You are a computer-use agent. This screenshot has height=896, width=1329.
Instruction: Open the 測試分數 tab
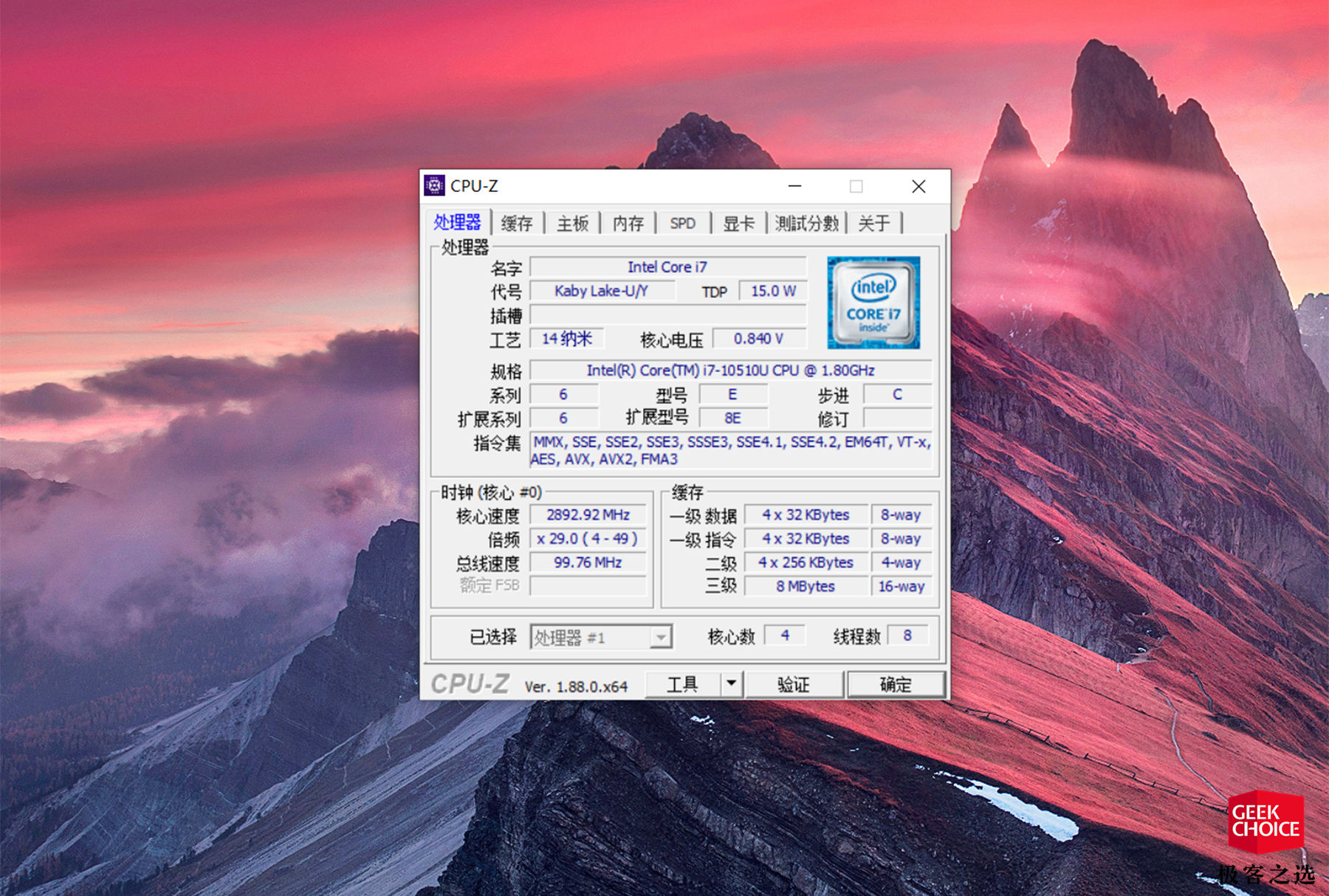[x=807, y=223]
